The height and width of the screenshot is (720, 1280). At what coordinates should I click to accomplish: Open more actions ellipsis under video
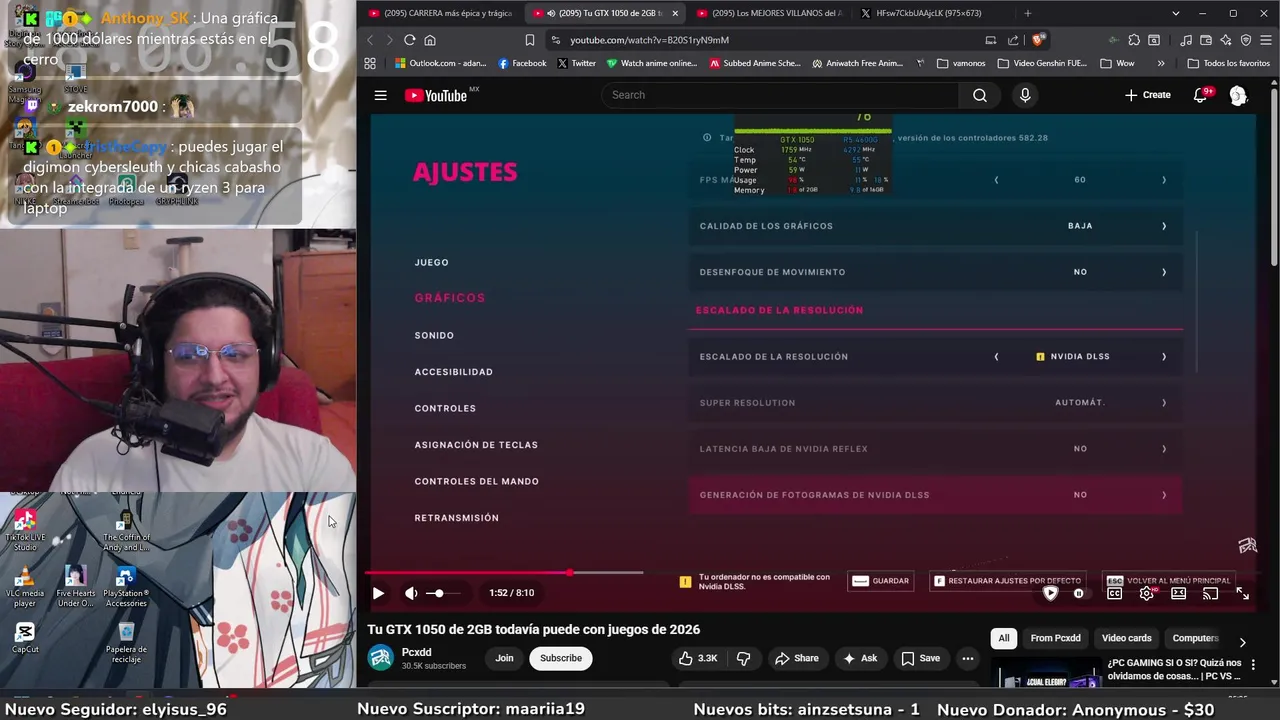(x=967, y=658)
